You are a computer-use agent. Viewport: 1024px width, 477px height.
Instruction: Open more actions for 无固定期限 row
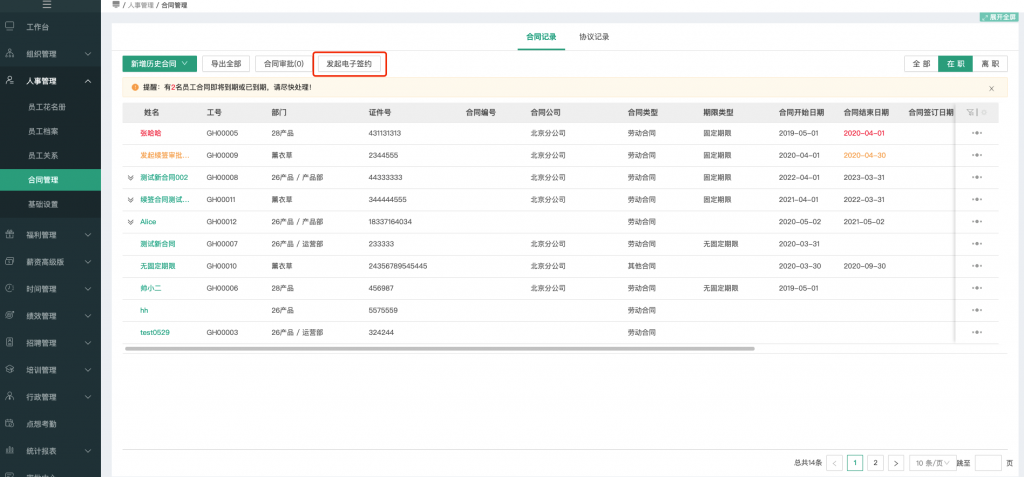point(977,266)
